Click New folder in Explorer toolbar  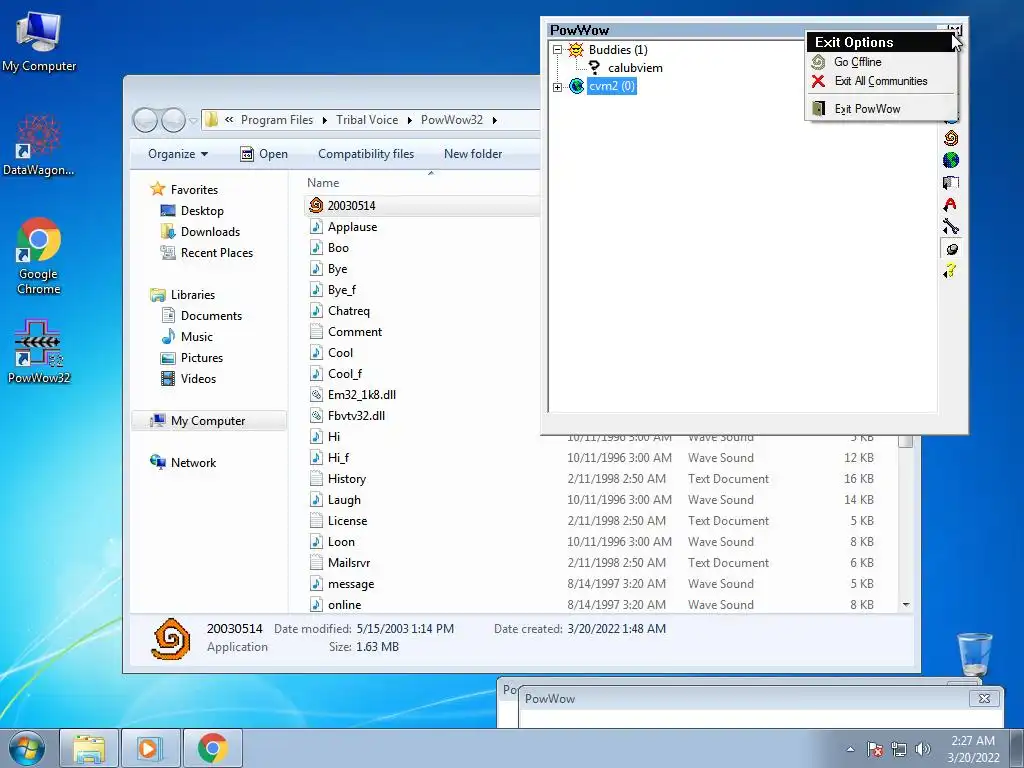473,154
